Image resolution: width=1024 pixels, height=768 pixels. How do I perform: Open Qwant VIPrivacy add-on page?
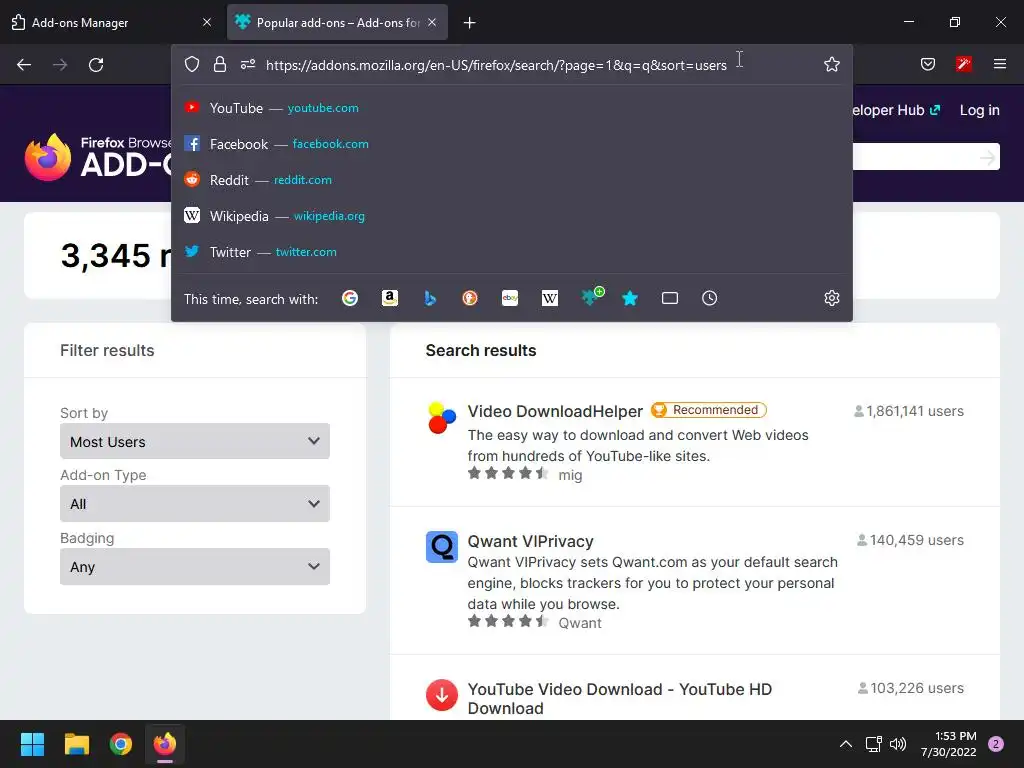530,541
